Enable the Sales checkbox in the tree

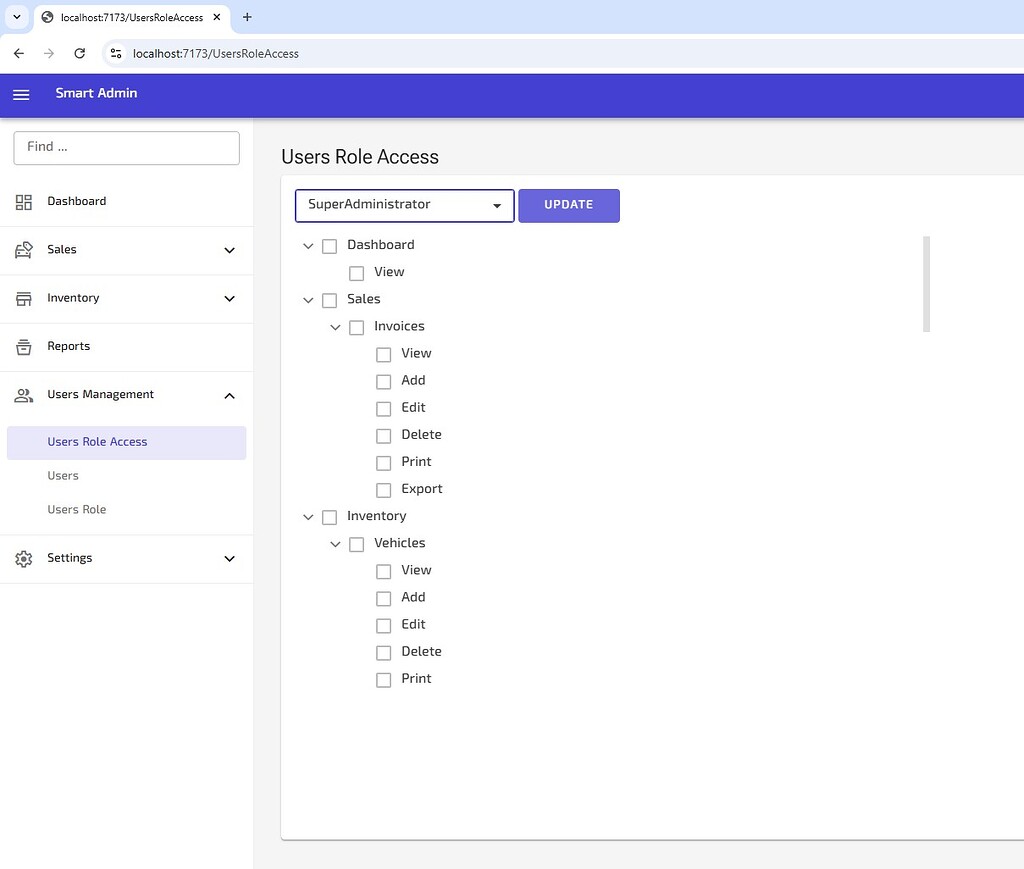[329, 299]
